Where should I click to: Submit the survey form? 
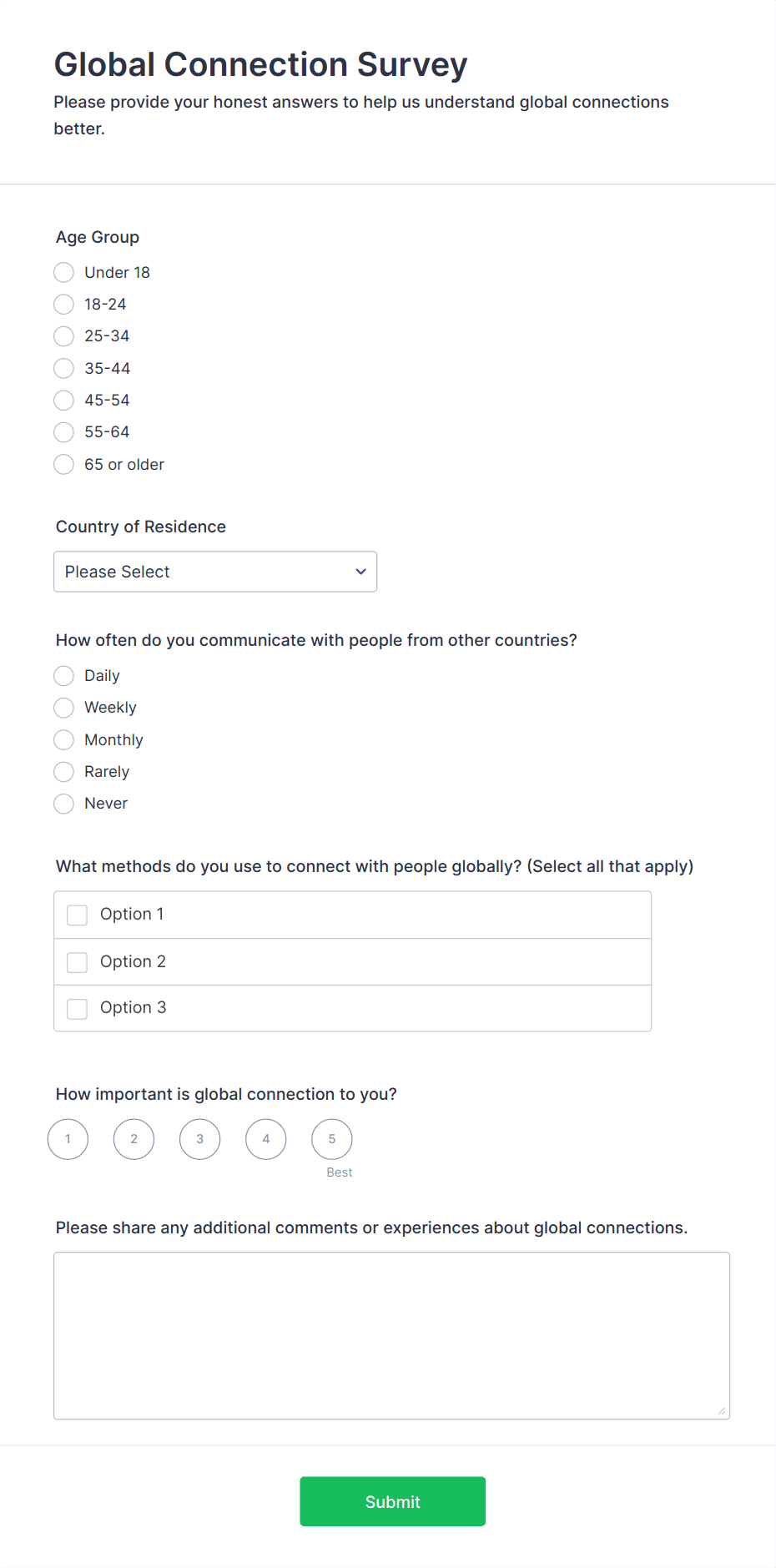(x=392, y=1501)
